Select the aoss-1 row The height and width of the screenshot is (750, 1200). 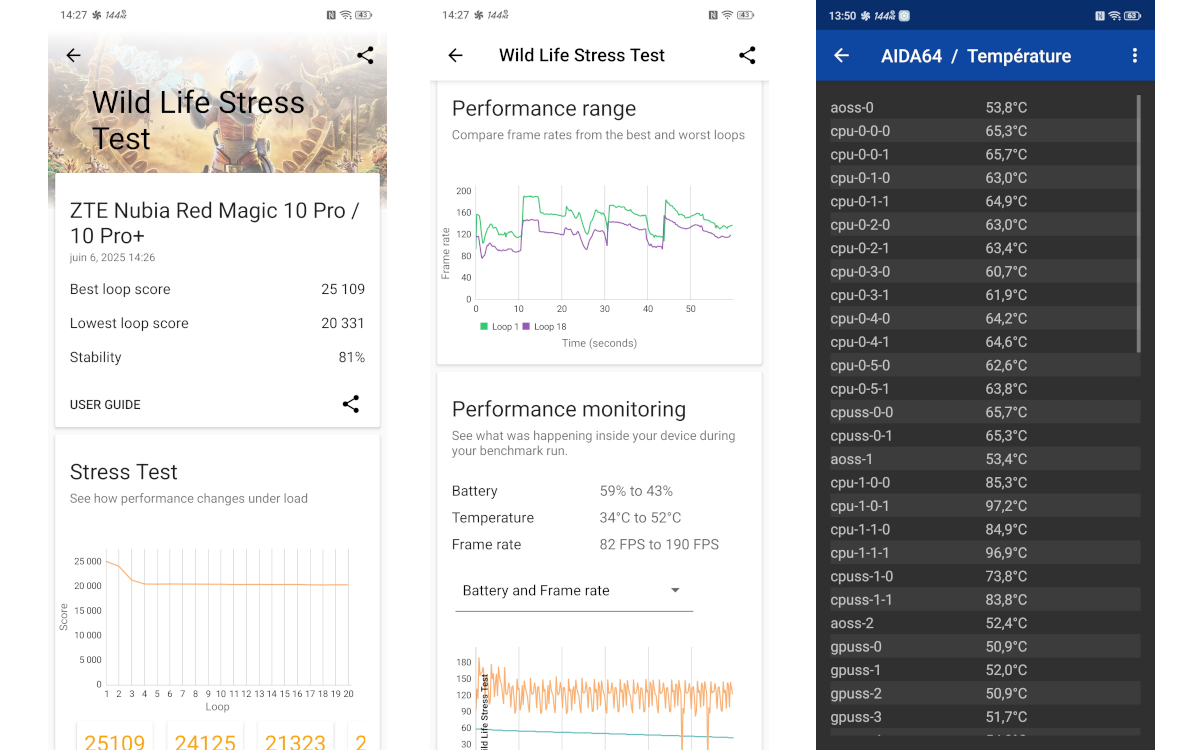(983, 459)
